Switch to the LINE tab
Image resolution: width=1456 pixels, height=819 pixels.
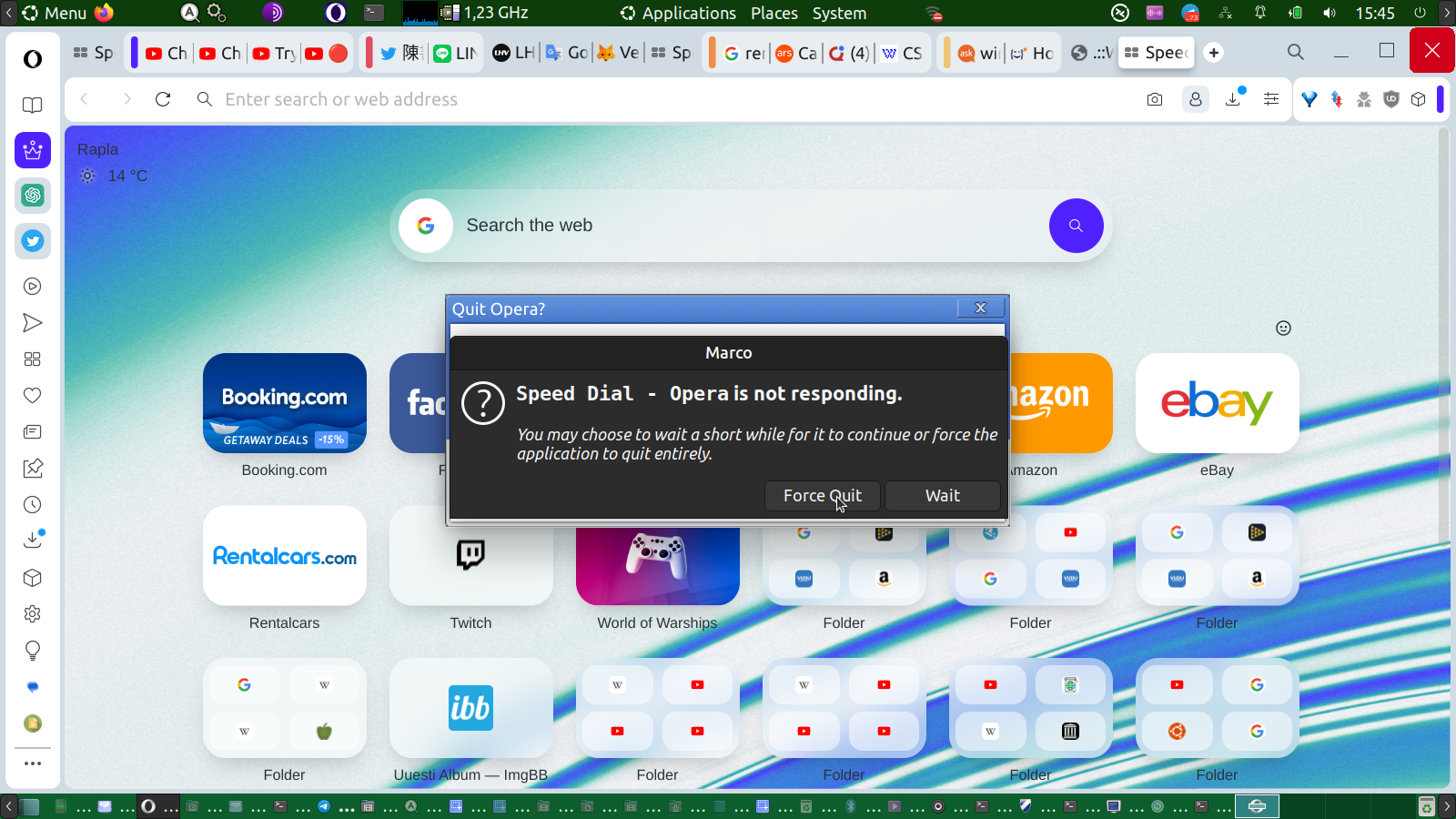(x=455, y=53)
